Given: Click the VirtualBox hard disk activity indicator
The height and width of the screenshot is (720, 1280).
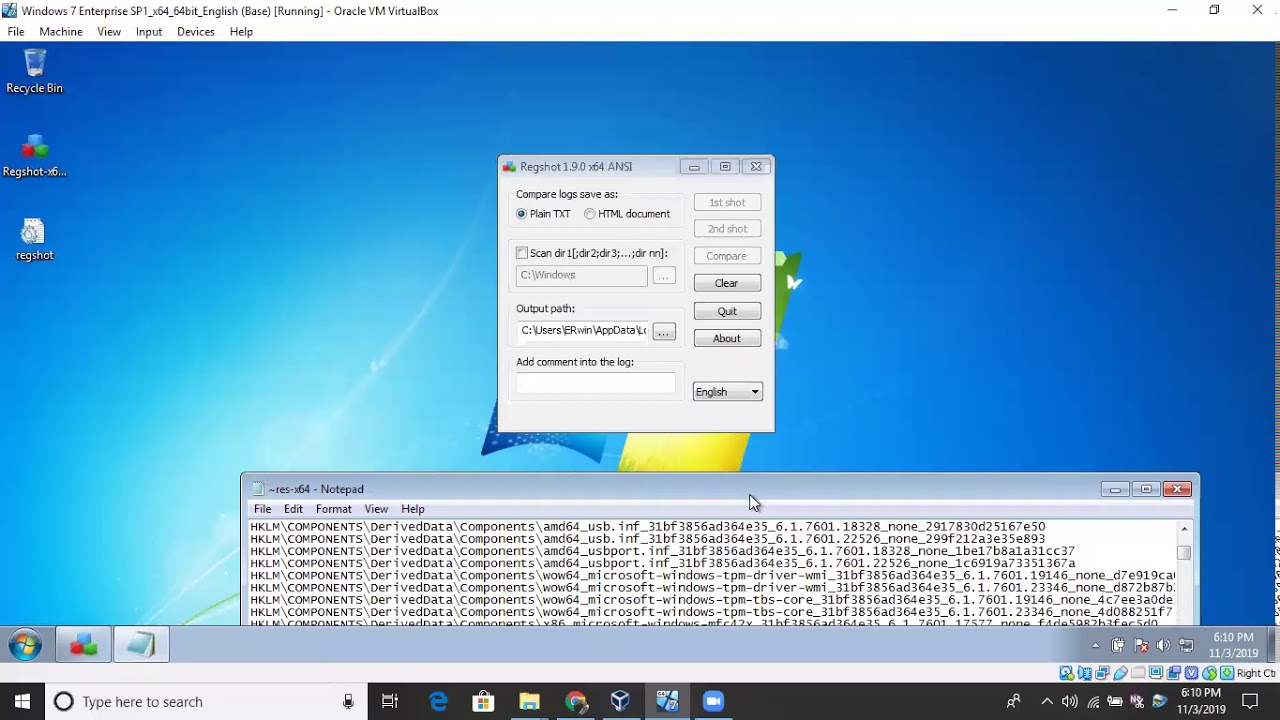Looking at the screenshot, I should tap(1066, 673).
